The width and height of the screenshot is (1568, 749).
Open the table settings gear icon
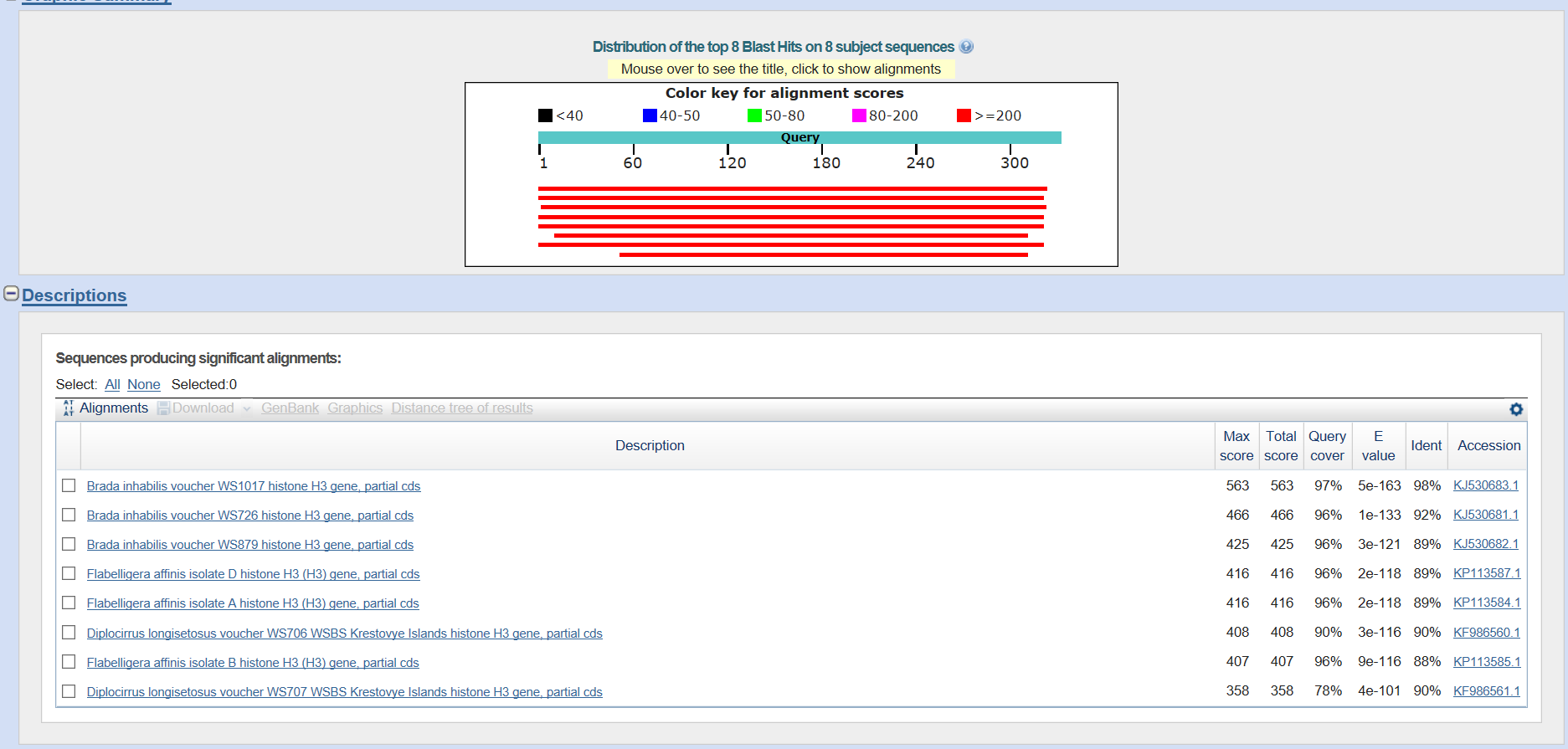pos(1515,409)
